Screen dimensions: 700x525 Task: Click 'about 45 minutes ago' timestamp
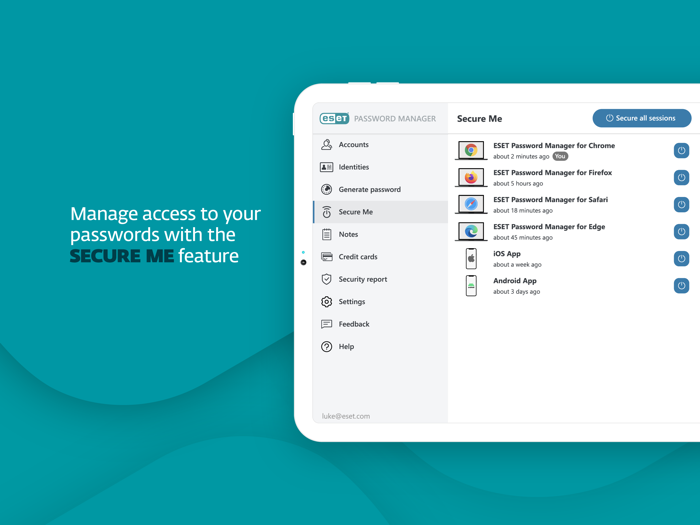[523, 238]
